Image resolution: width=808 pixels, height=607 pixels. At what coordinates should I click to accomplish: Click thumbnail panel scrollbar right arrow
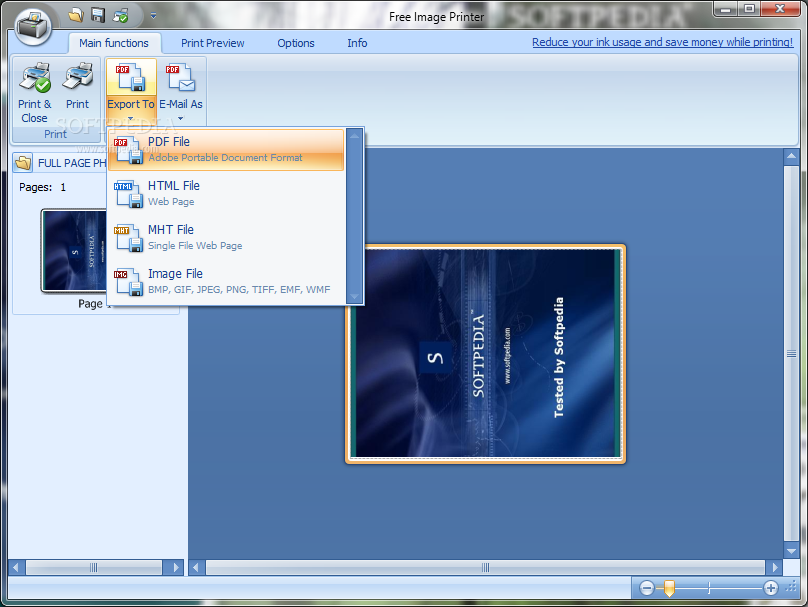coord(175,568)
